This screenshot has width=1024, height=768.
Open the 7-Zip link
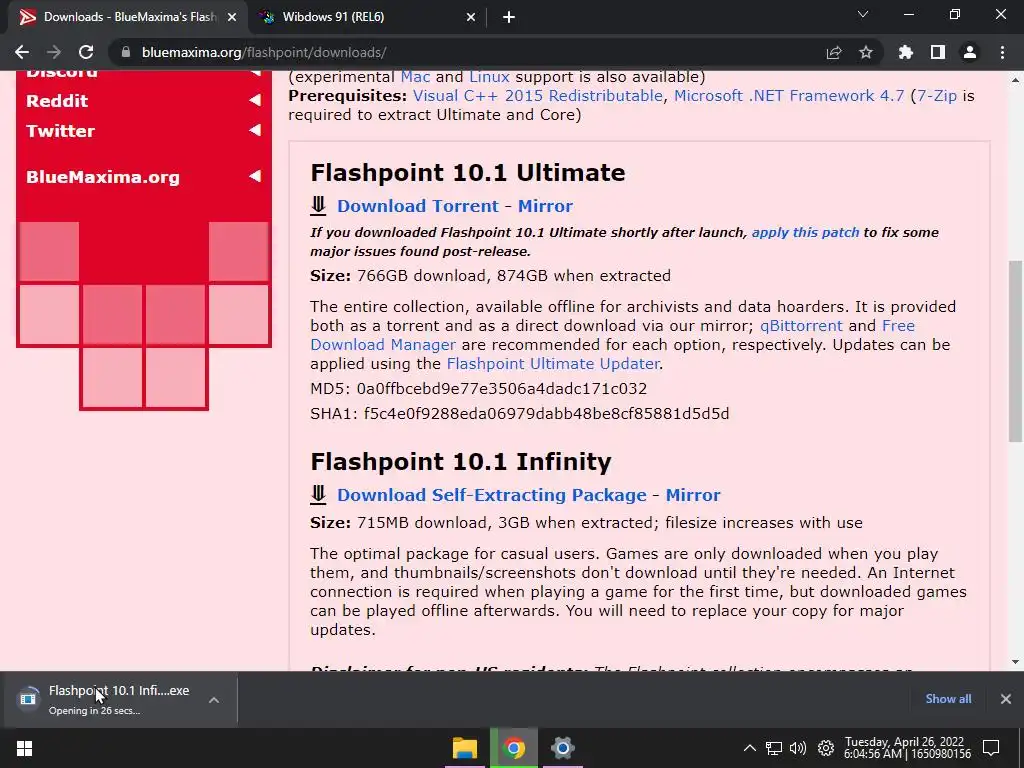pyautogui.click(x=936, y=96)
